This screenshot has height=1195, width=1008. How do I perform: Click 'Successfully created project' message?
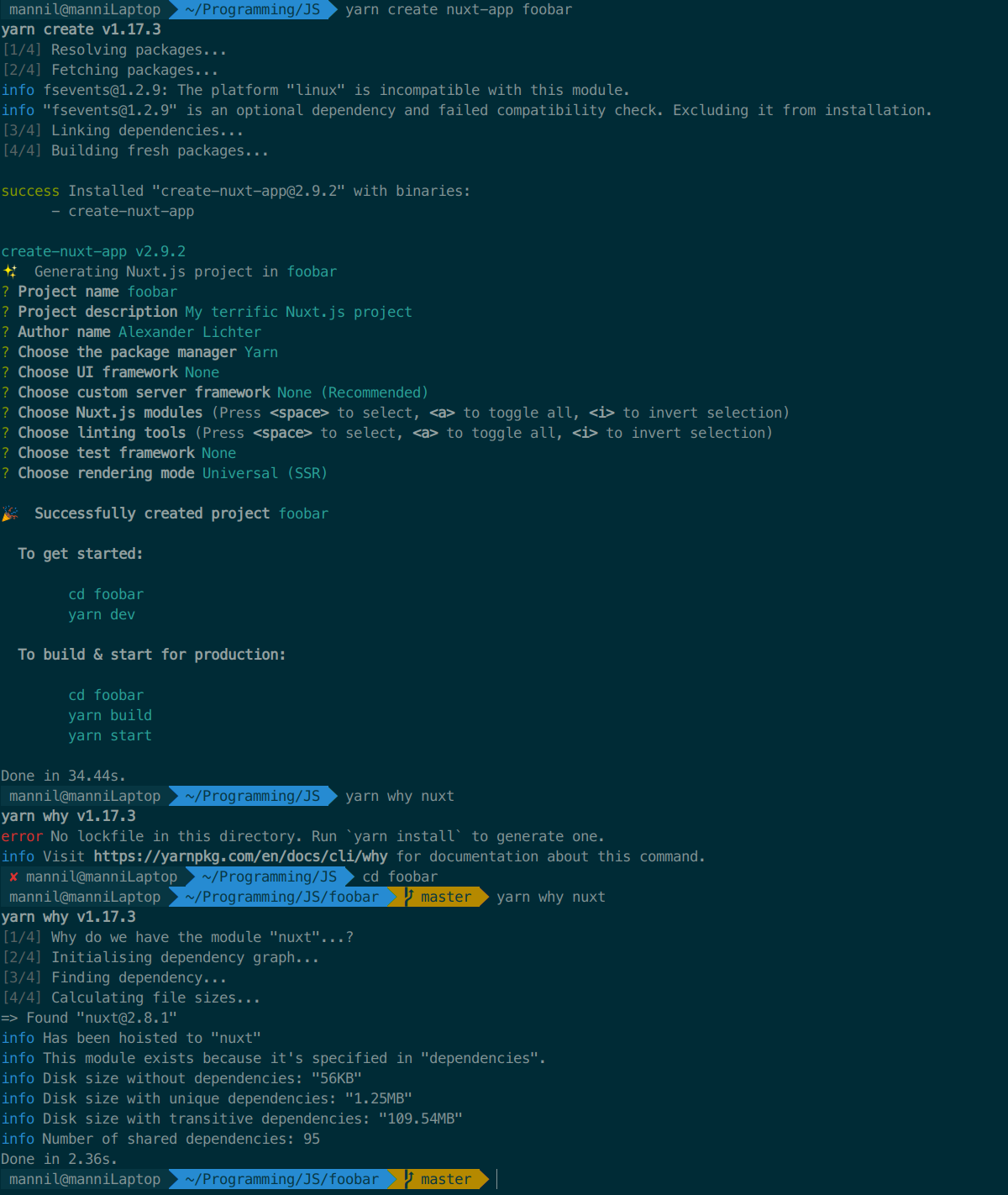point(152,513)
